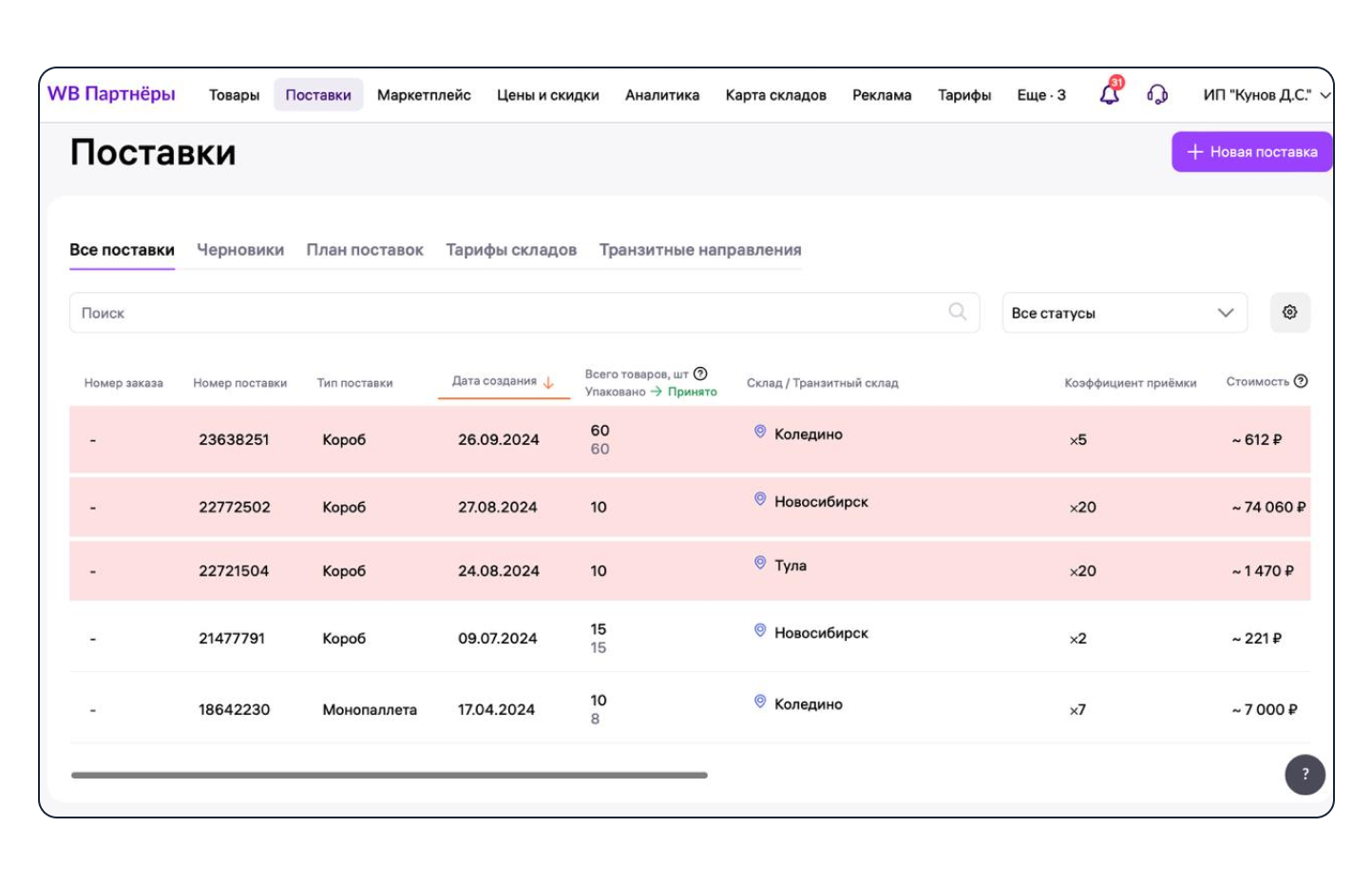Open the Еще · 3 menu

click(1041, 95)
